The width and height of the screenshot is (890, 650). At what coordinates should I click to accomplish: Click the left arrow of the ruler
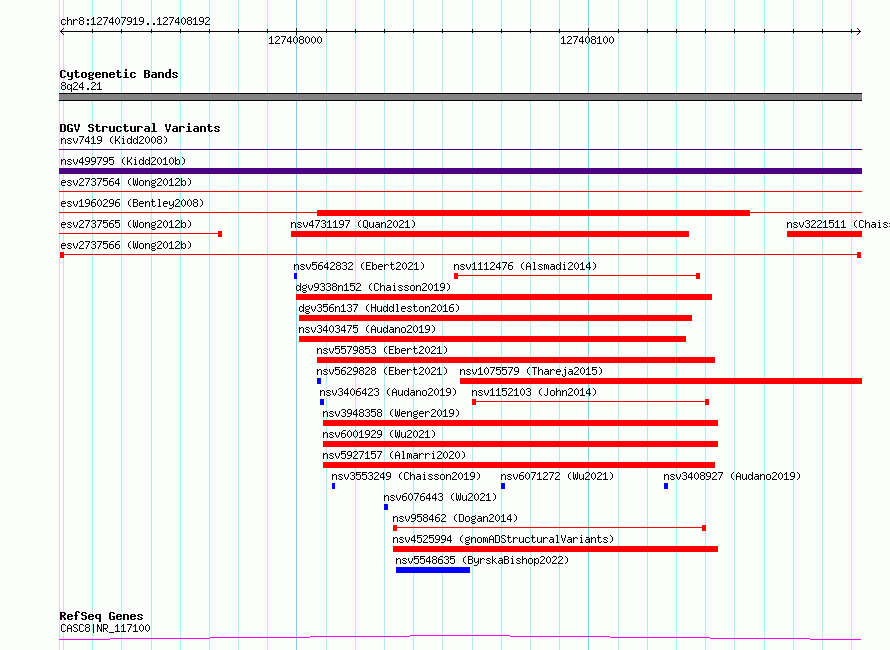pyautogui.click(x=62, y=32)
